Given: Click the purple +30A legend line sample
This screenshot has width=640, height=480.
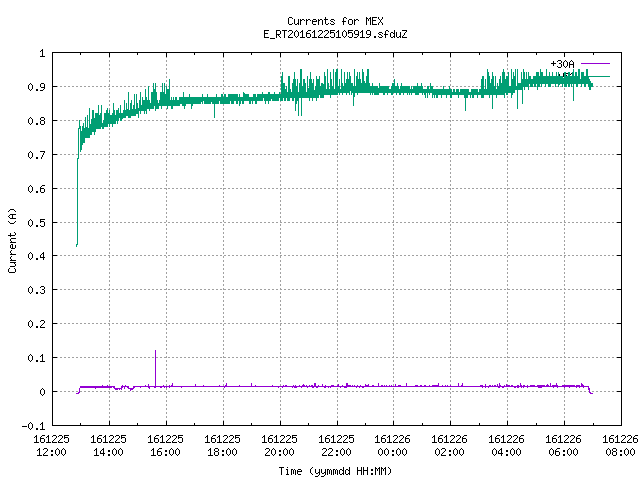Looking at the screenshot, I should [595, 64].
